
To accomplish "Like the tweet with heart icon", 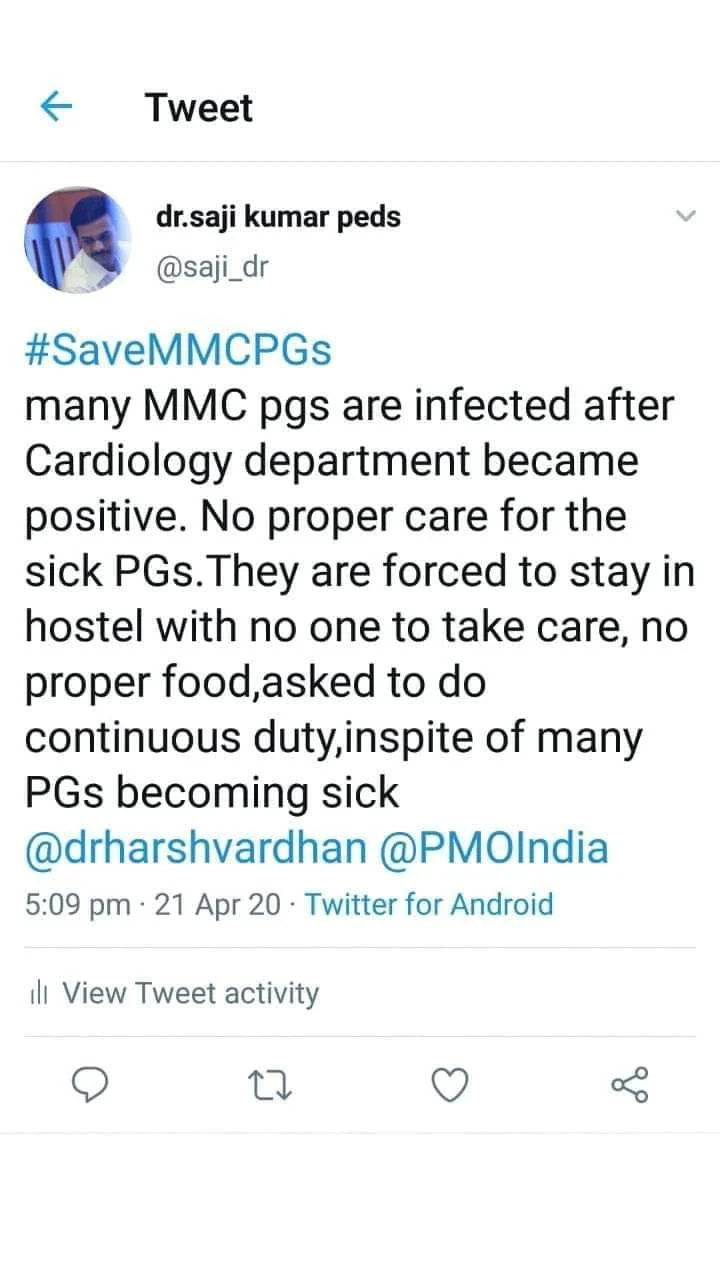I will click(x=450, y=1084).
